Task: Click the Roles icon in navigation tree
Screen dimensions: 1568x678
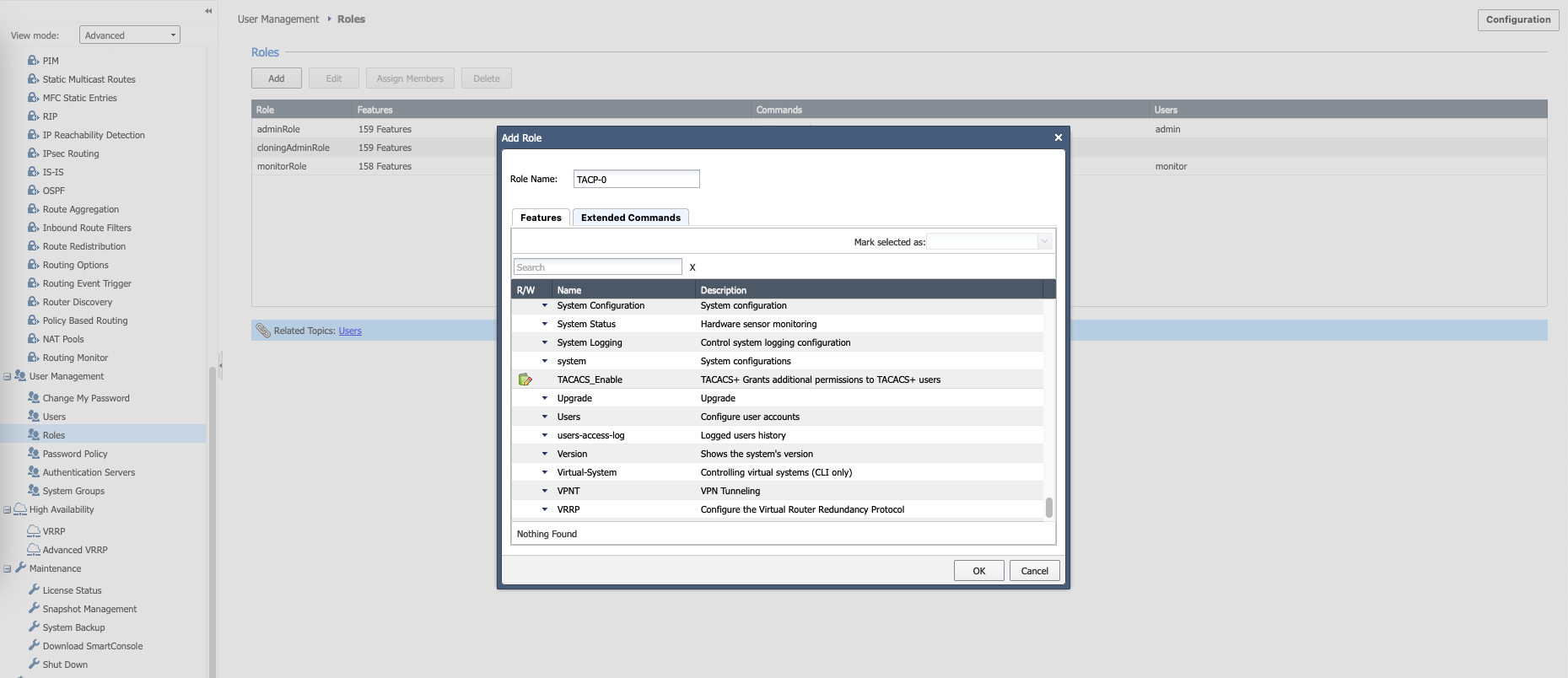Action: pos(34,434)
